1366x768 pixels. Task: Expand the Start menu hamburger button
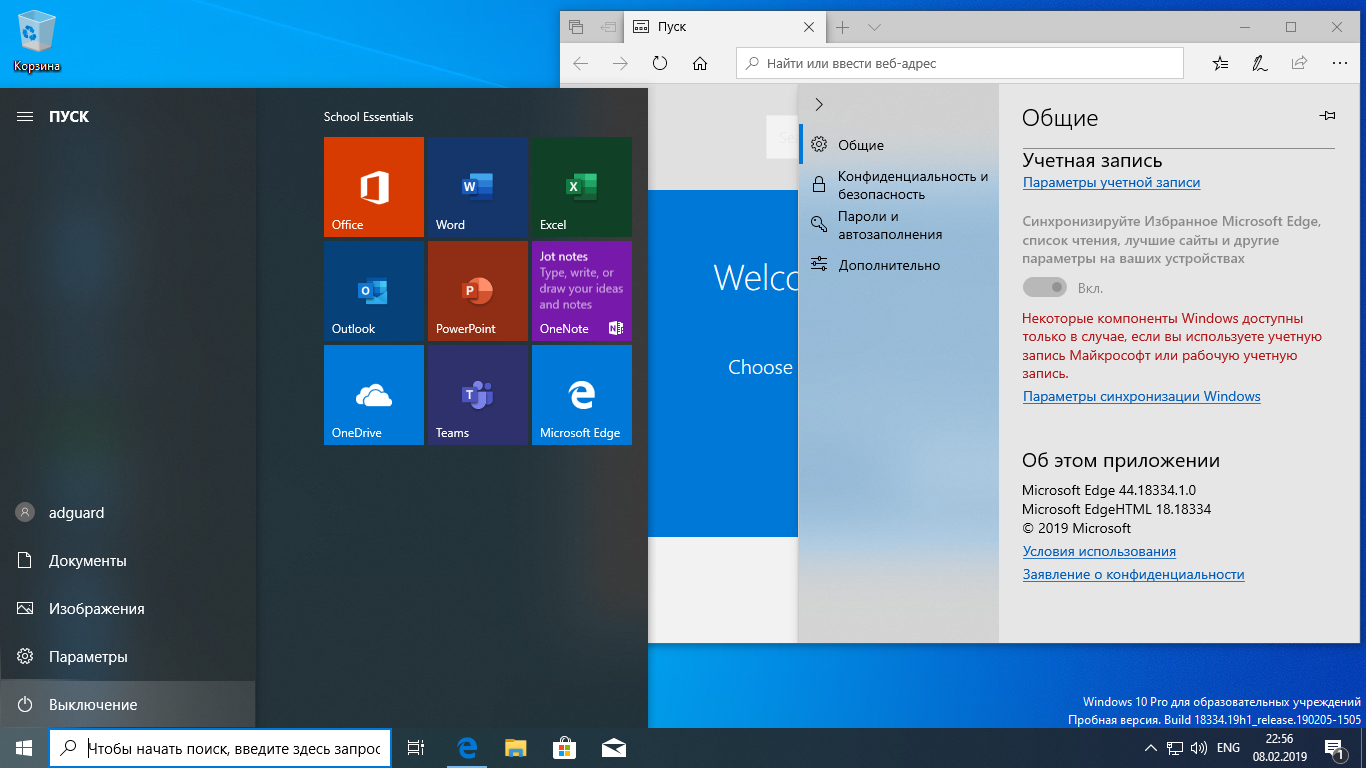click(x=25, y=116)
